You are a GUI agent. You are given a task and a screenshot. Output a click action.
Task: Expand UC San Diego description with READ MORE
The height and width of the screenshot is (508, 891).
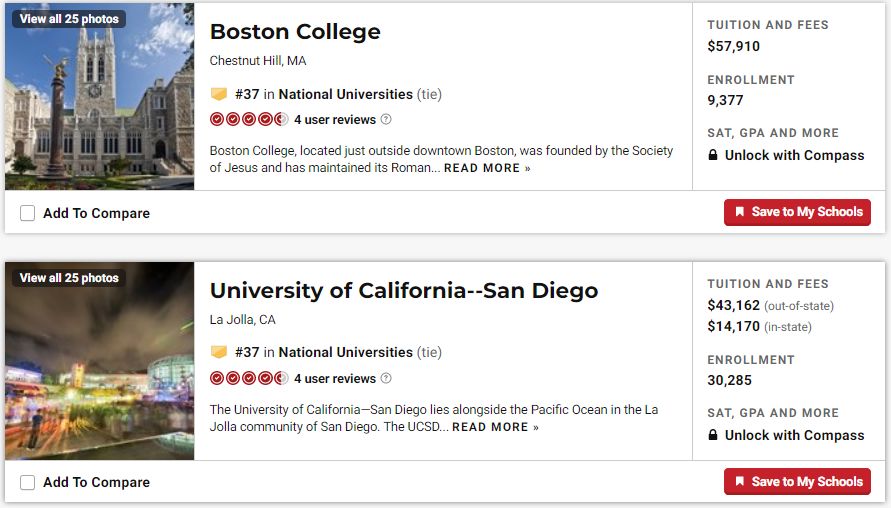495,427
